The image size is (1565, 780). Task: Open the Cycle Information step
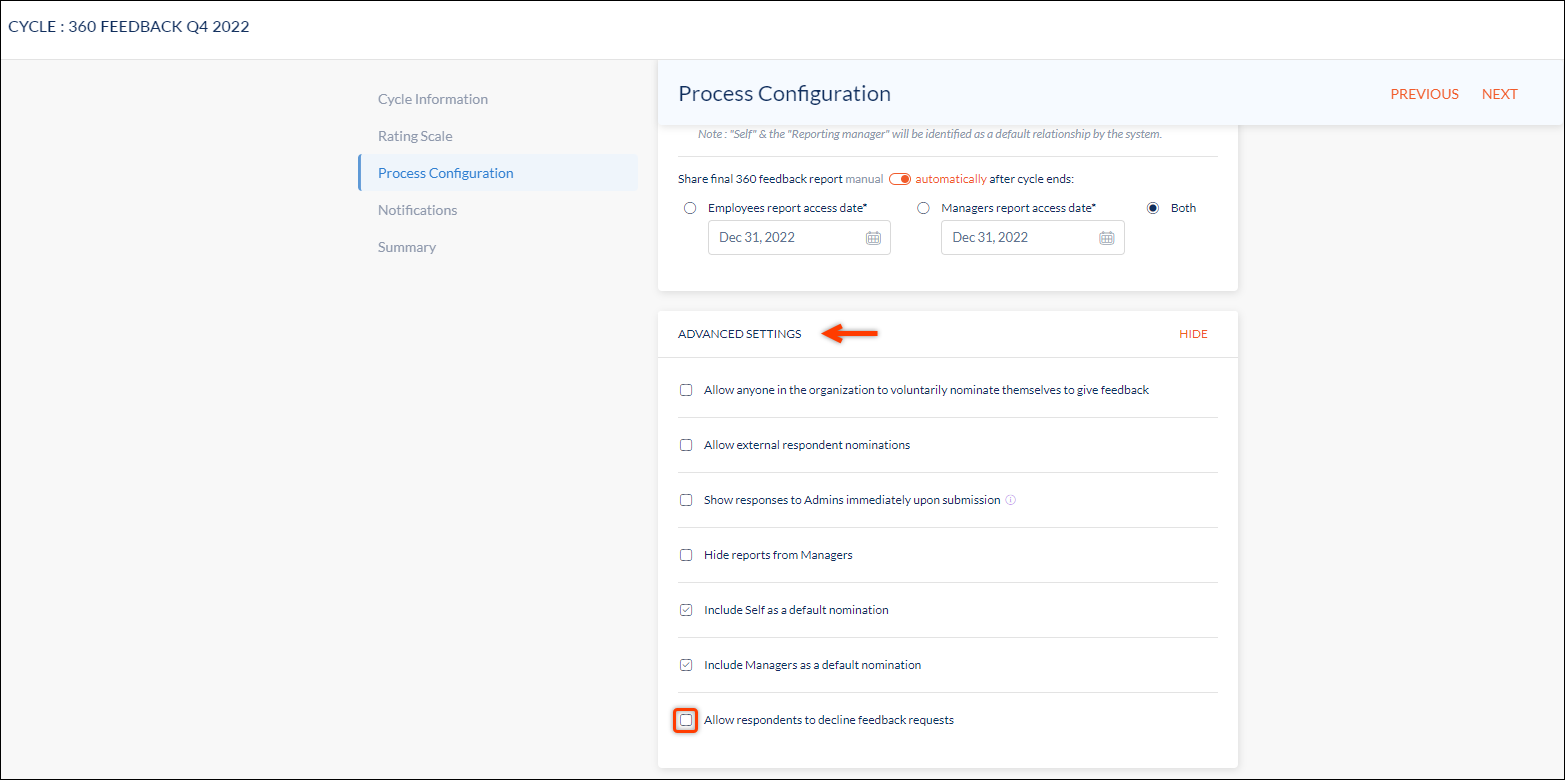[x=433, y=99]
